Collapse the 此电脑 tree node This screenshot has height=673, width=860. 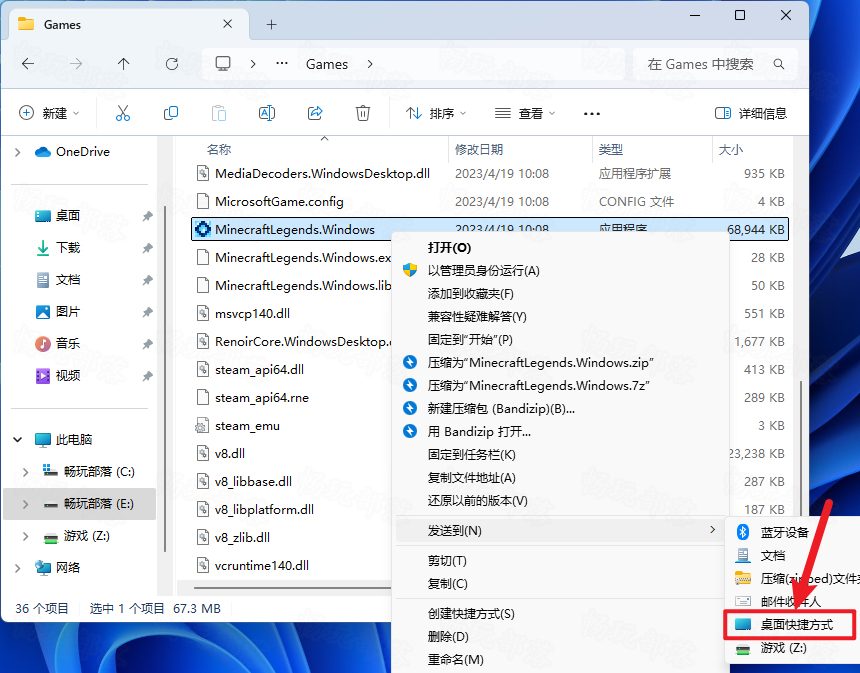pos(18,439)
